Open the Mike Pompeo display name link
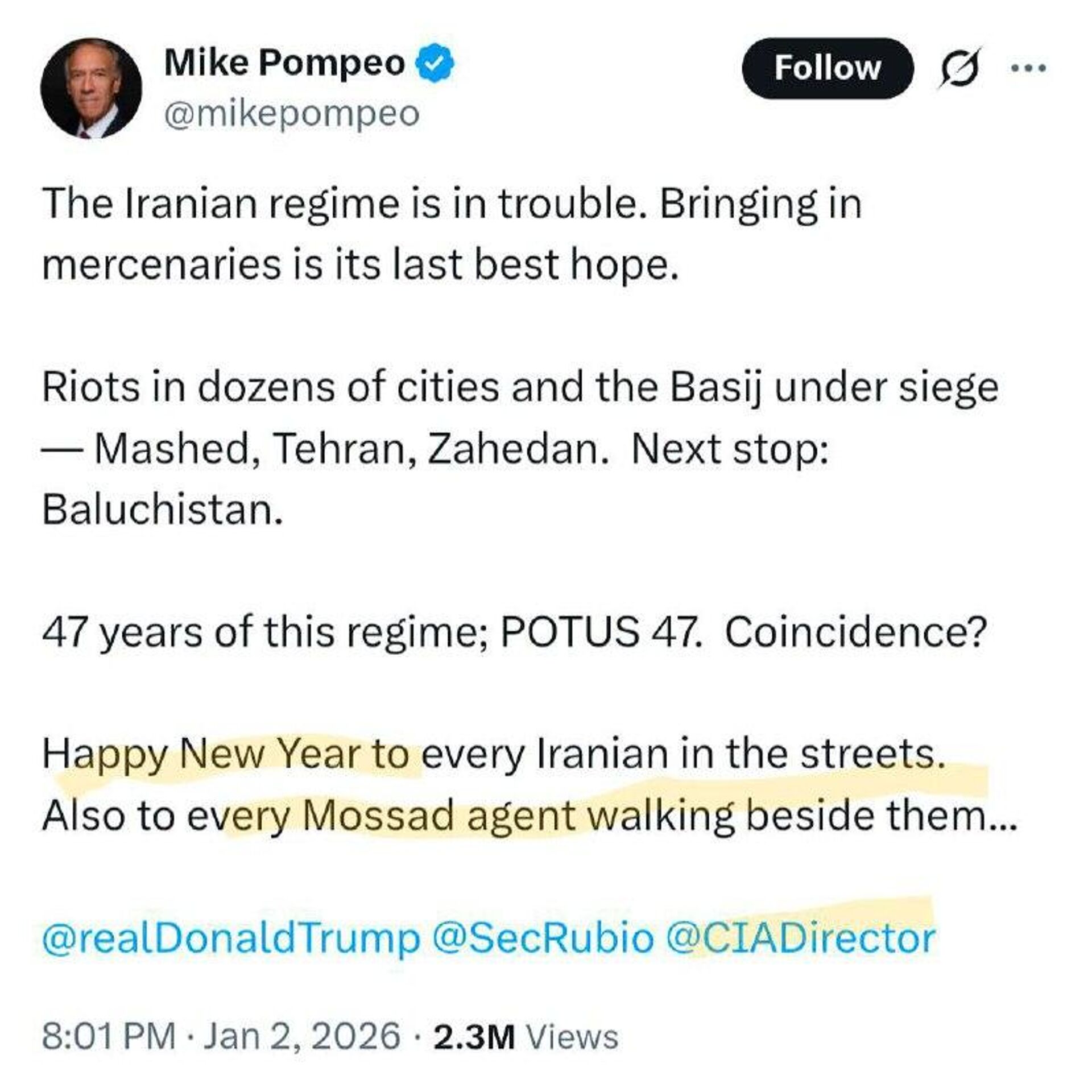The width and height of the screenshot is (1092, 1092). 284,63
